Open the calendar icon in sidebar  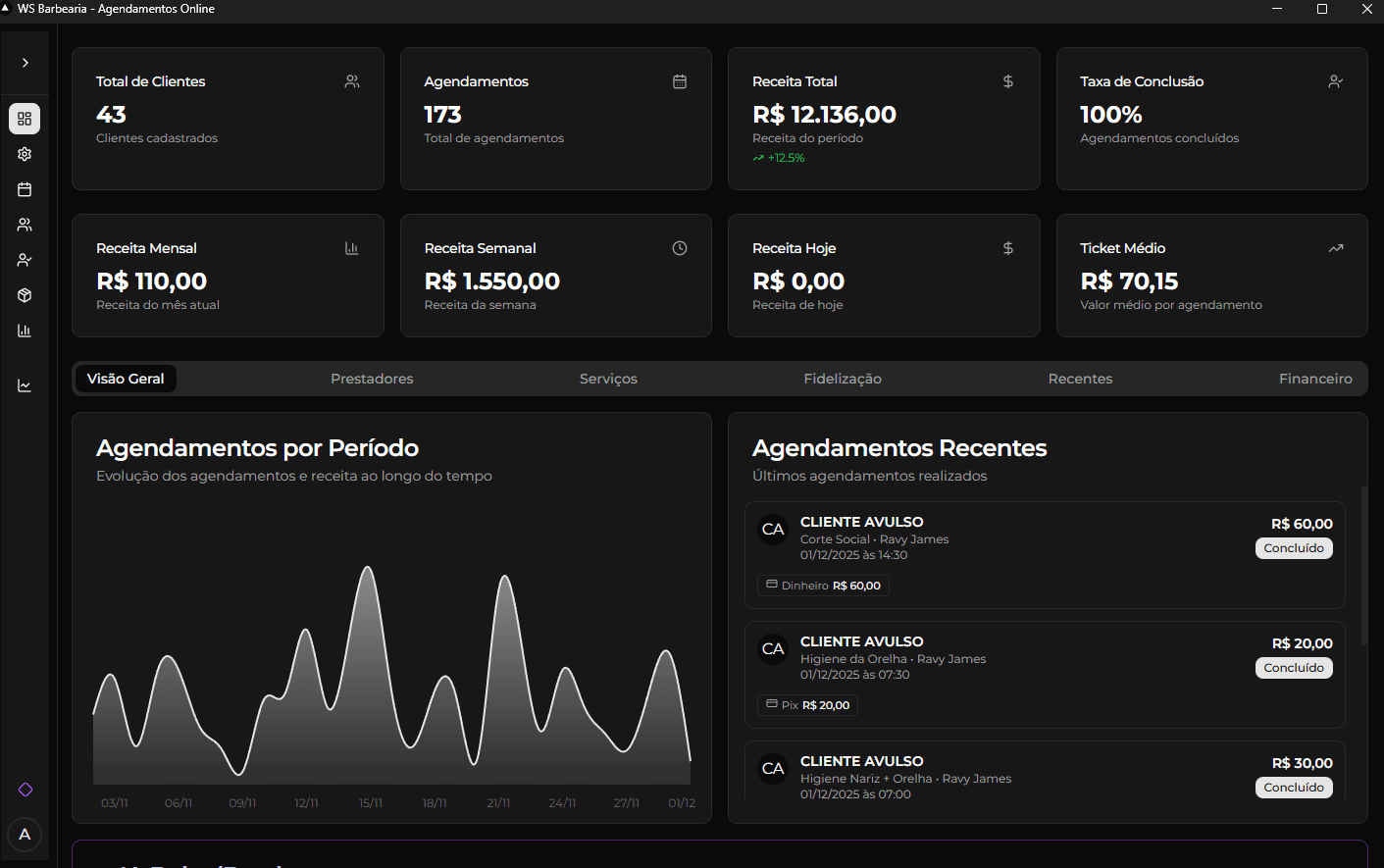coord(25,189)
